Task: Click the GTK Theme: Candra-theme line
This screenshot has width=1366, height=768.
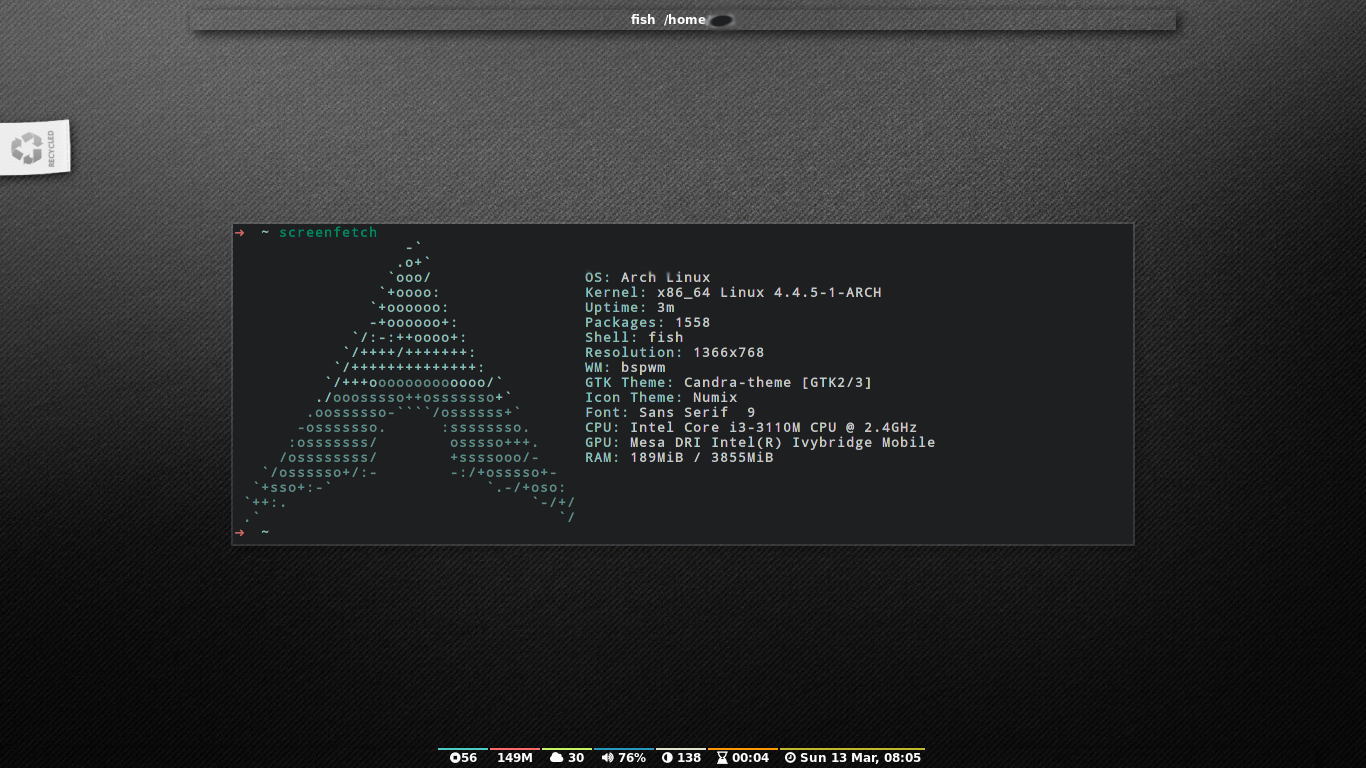Action: 729,382
